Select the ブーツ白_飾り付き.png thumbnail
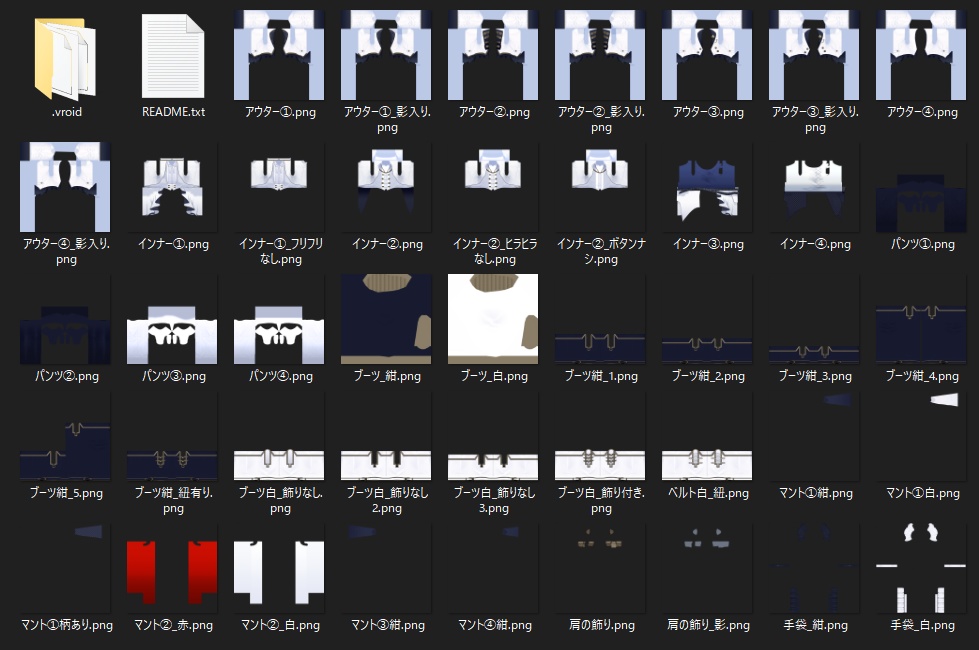The height and width of the screenshot is (650, 979). click(x=600, y=436)
